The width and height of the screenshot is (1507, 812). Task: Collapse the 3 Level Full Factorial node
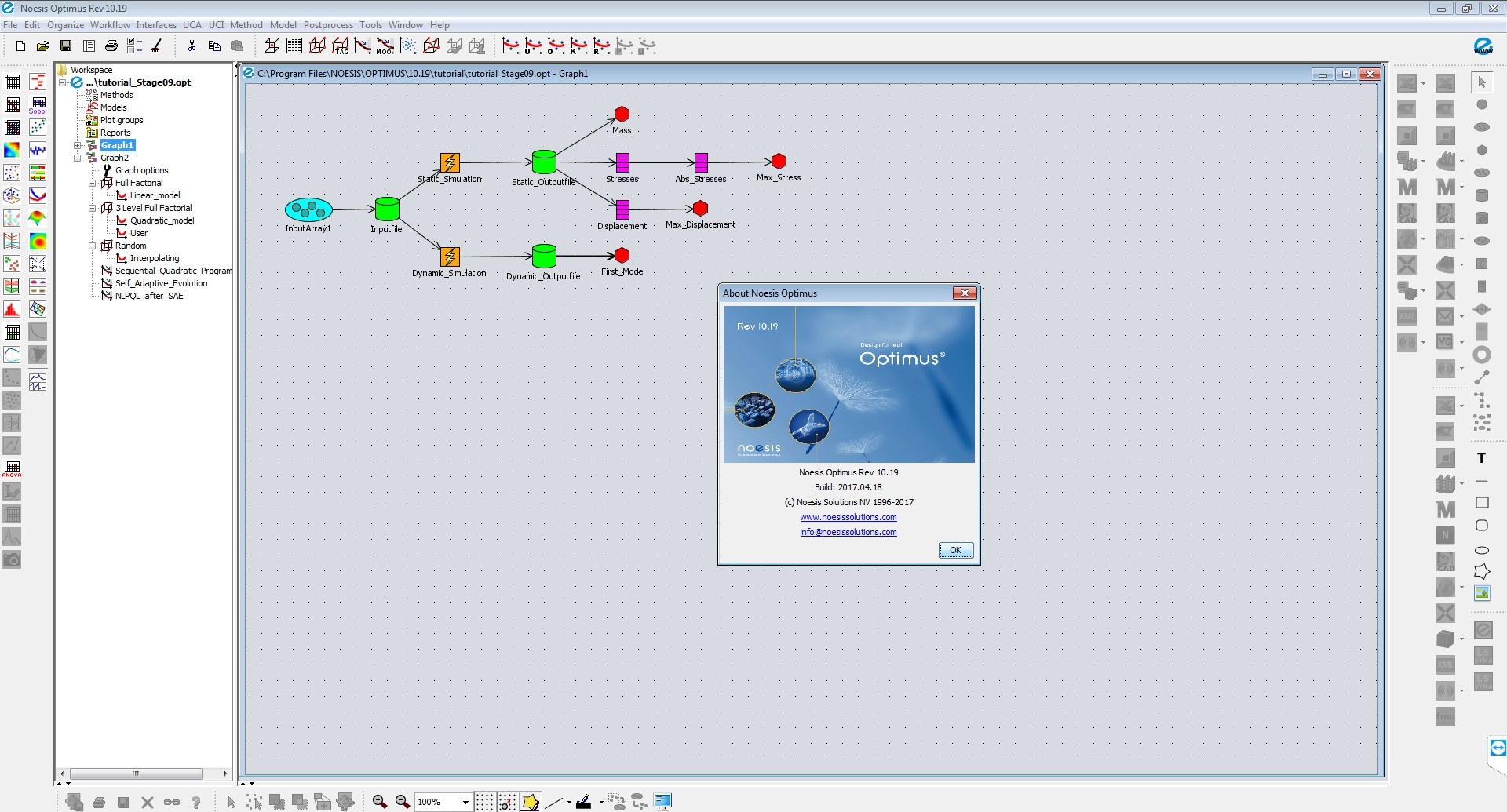pyautogui.click(x=93, y=208)
